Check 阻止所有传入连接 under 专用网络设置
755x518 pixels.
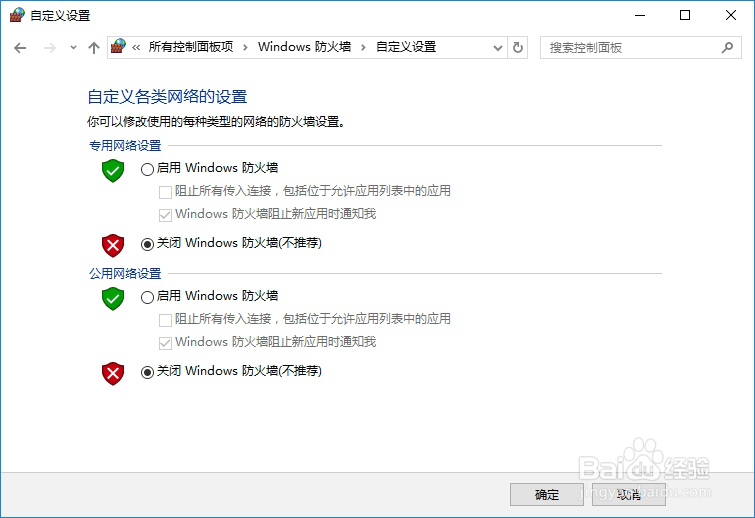(x=165, y=192)
